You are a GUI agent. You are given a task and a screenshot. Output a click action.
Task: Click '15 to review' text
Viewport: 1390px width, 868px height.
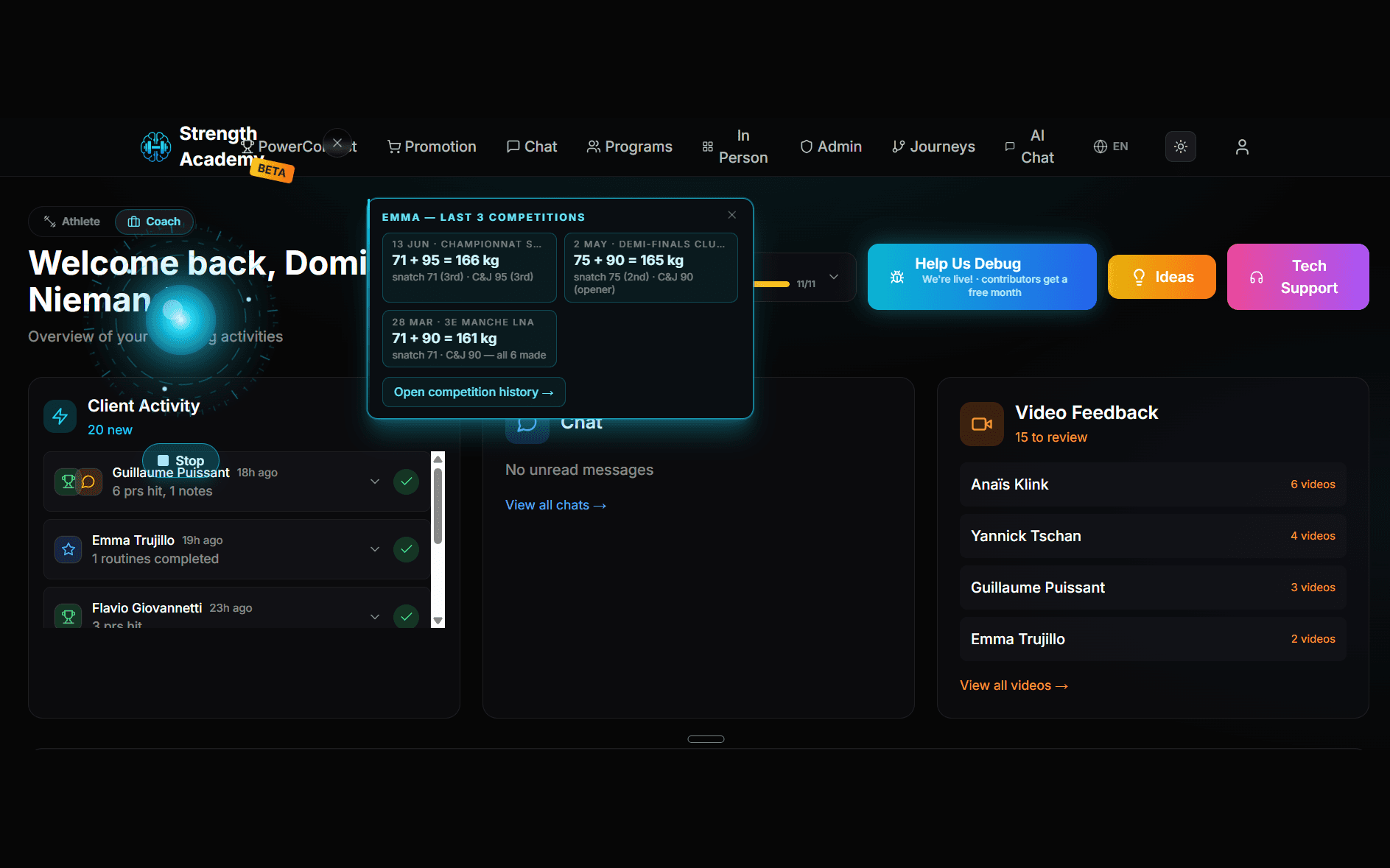point(1050,437)
